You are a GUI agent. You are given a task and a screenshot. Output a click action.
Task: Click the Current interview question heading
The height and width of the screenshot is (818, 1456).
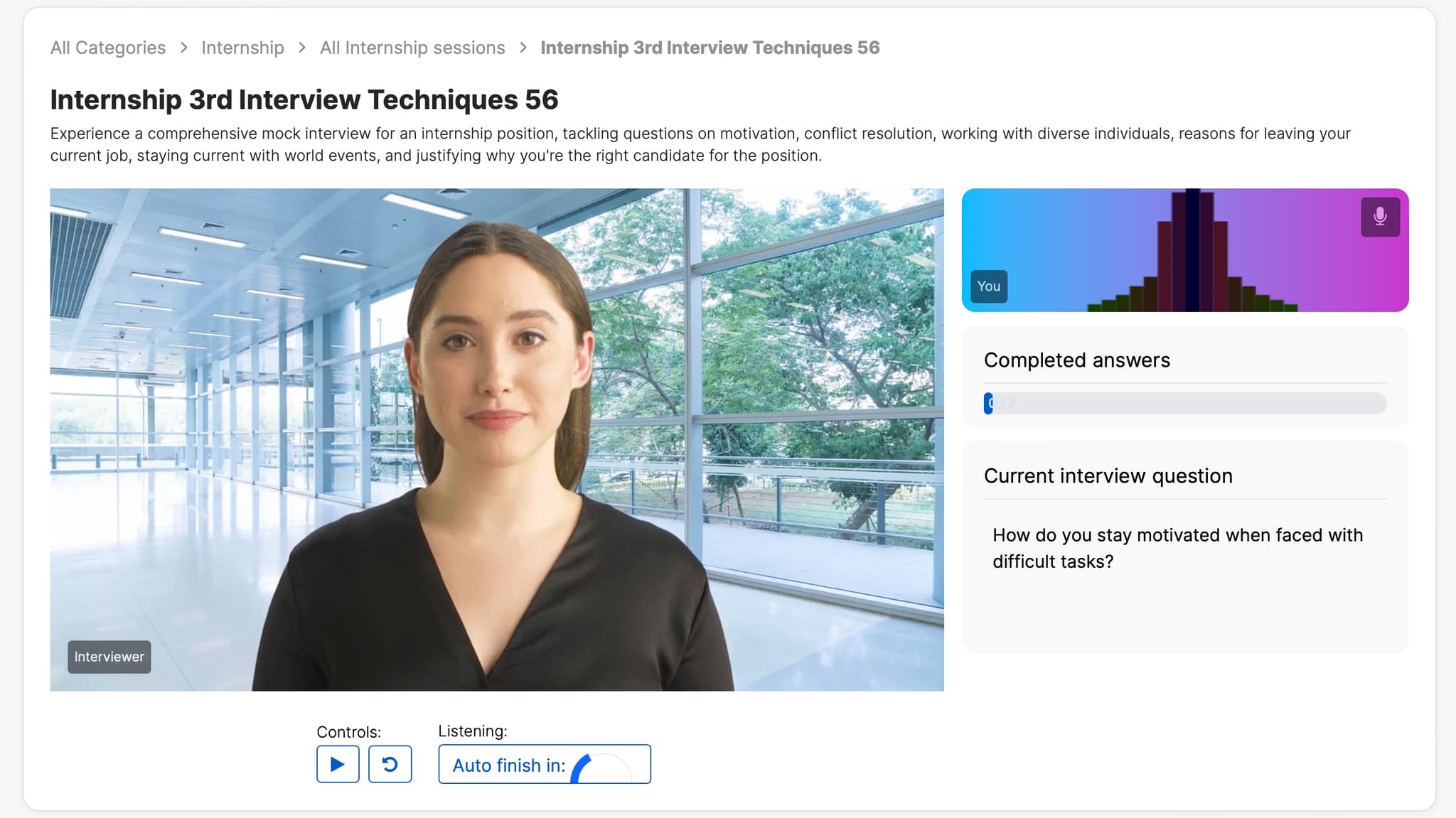[1108, 476]
